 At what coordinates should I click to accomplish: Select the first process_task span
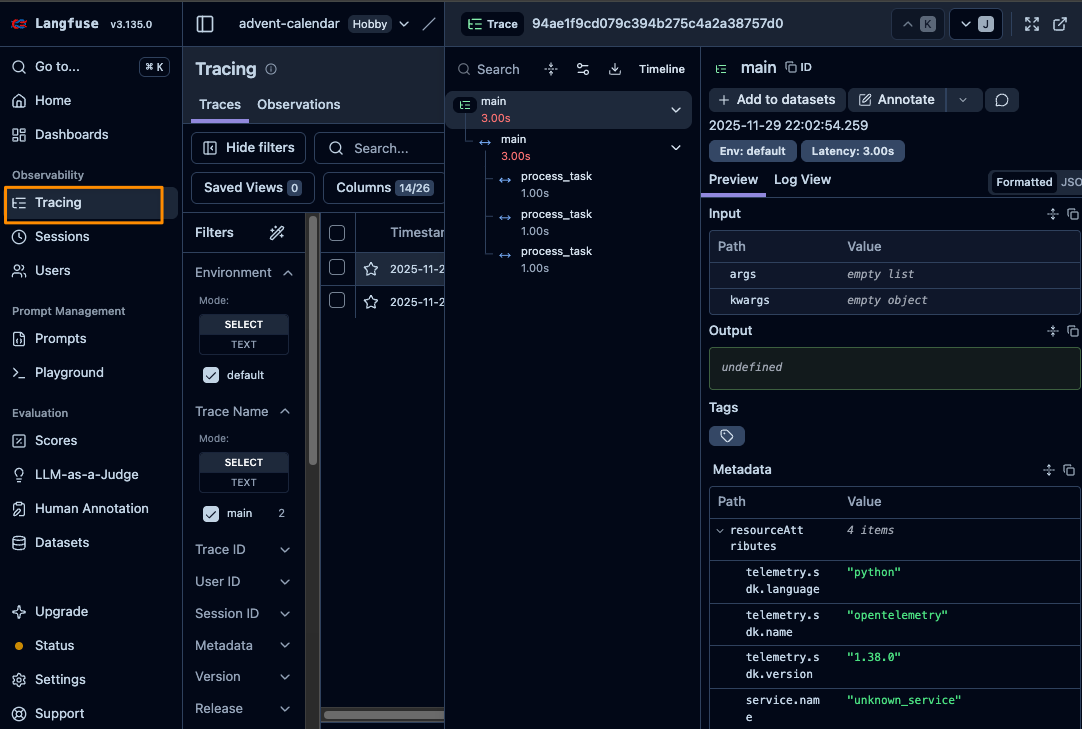click(556, 184)
